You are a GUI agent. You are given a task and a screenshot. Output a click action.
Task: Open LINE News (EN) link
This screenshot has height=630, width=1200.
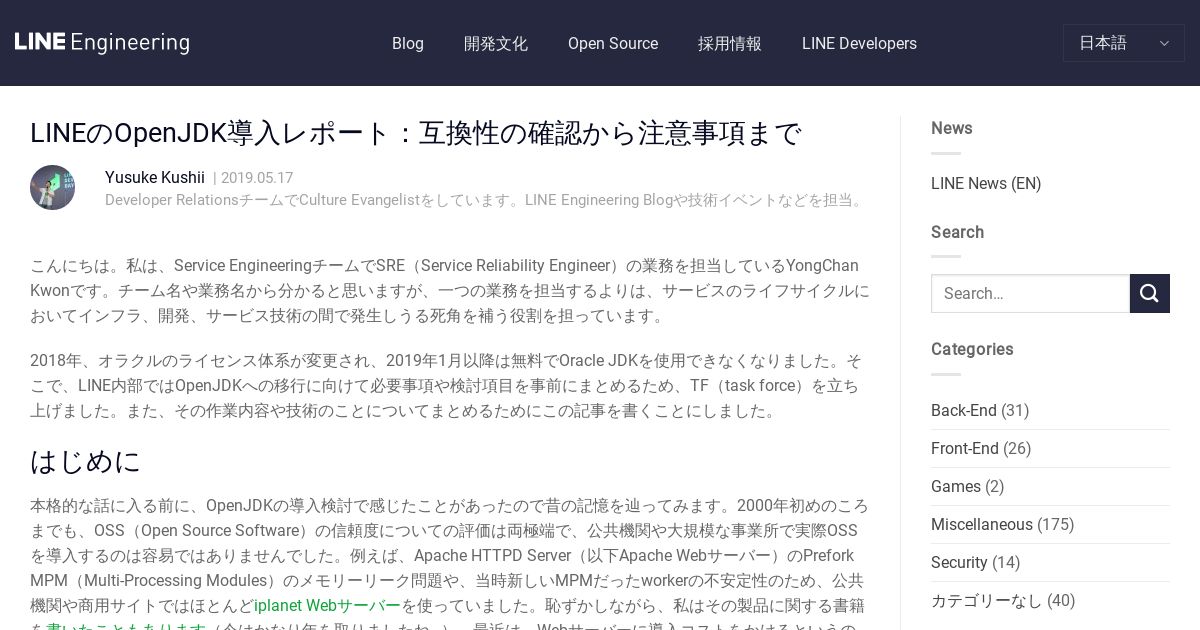[986, 183]
